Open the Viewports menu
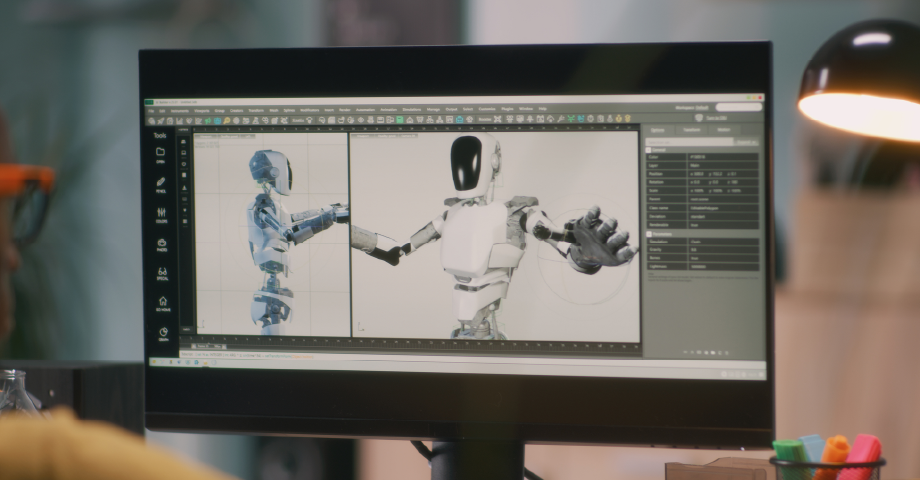This screenshot has height=480, width=920. point(202,110)
